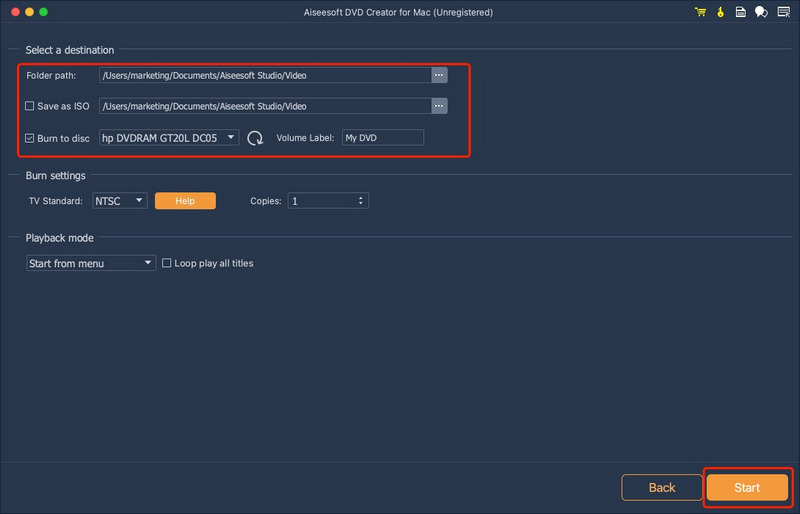Open the Start from menu playback dropdown
Viewport: 800px width, 514px height.
point(90,263)
